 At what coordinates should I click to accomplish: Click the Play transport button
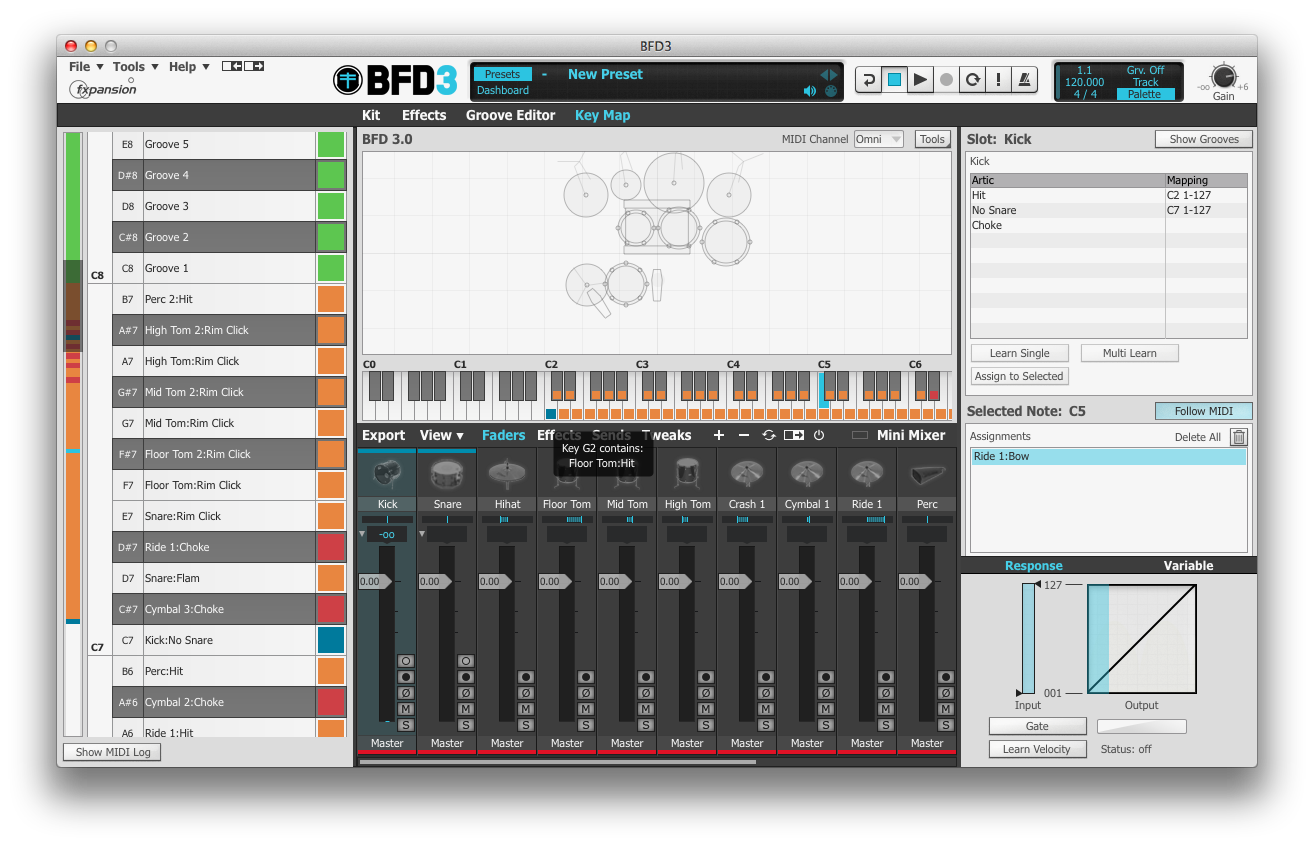click(x=921, y=80)
